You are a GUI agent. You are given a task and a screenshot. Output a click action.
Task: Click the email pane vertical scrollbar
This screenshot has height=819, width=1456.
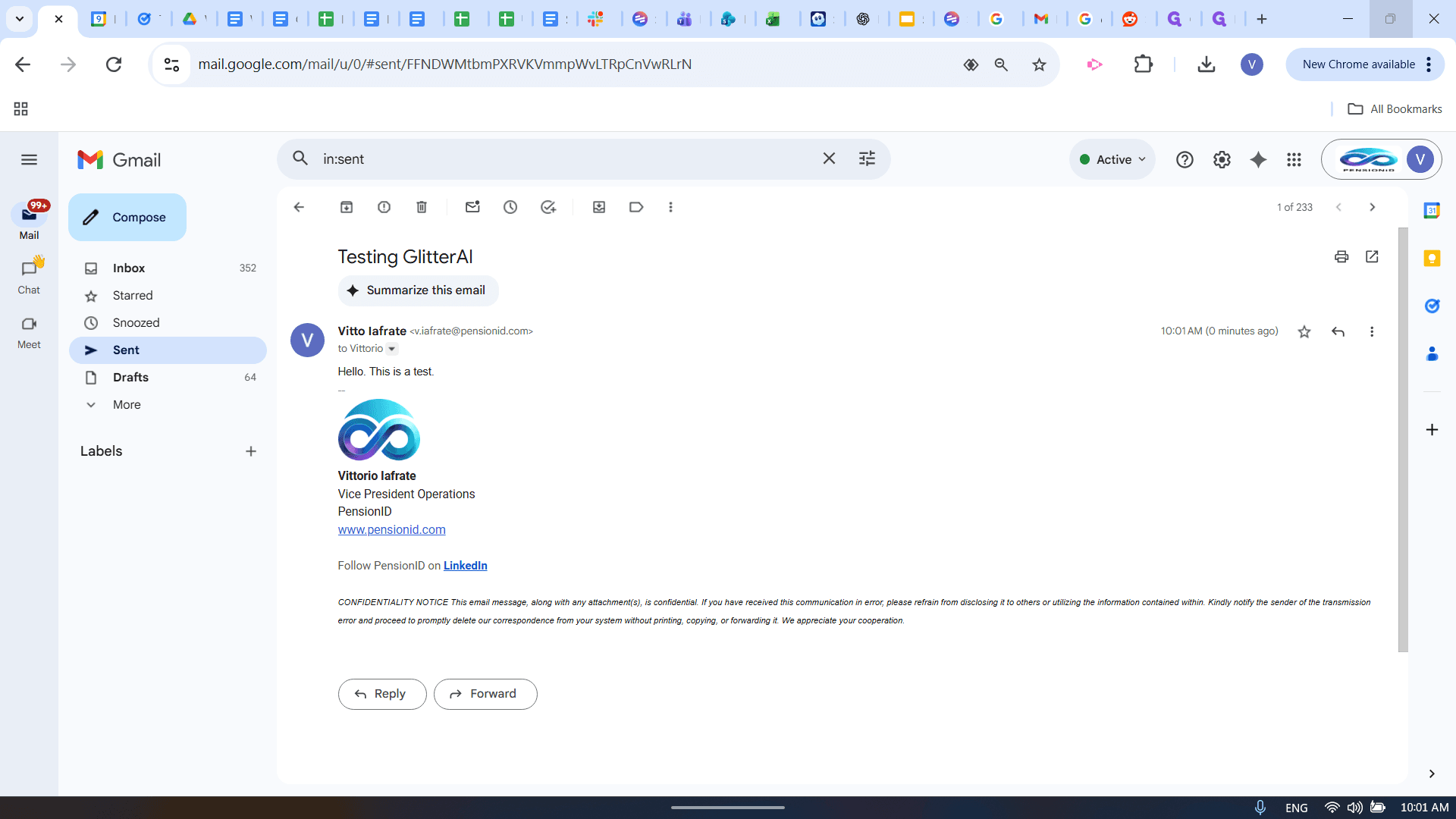coord(1403,440)
